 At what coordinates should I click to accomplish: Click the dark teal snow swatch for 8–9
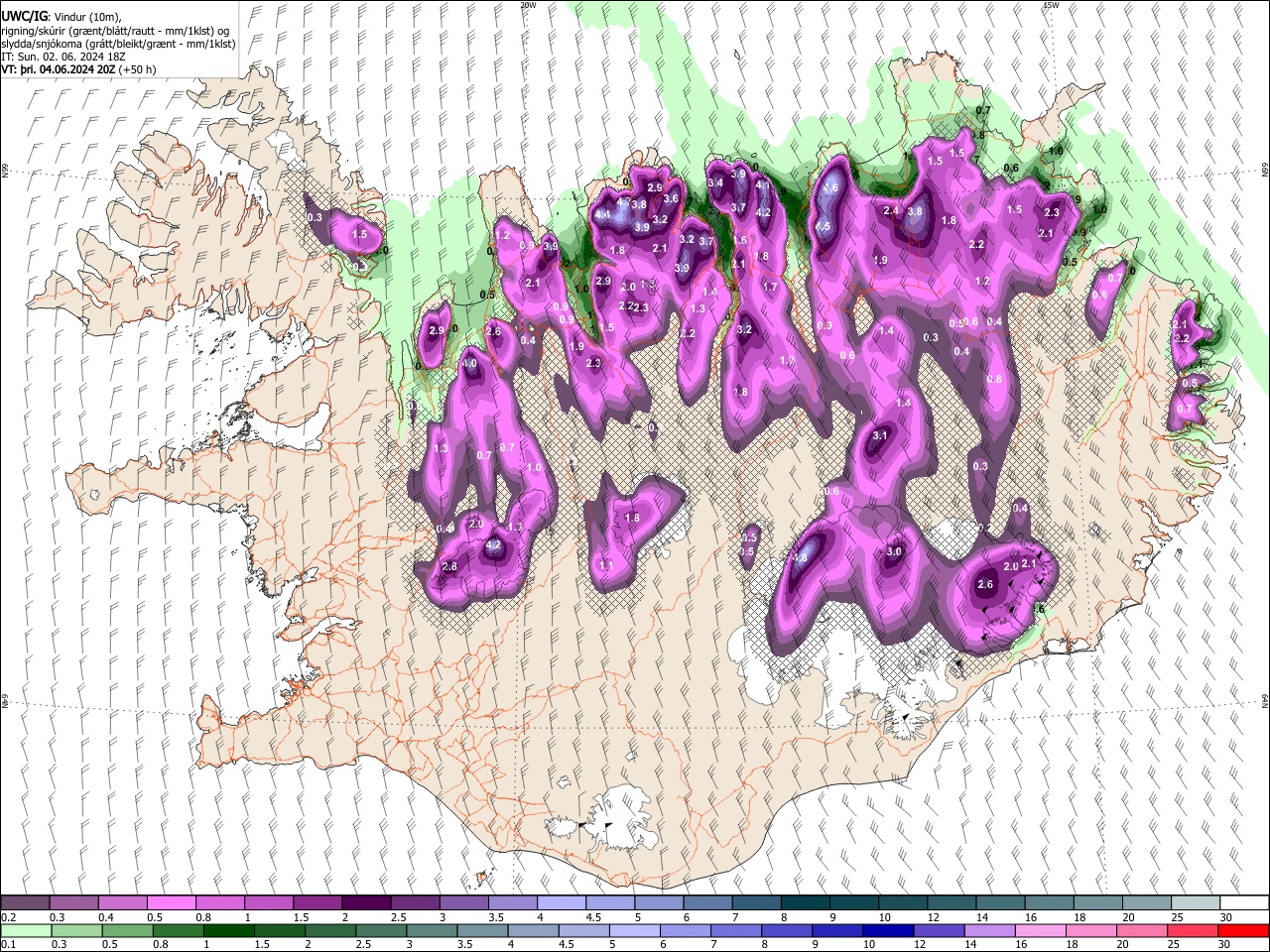(x=806, y=903)
